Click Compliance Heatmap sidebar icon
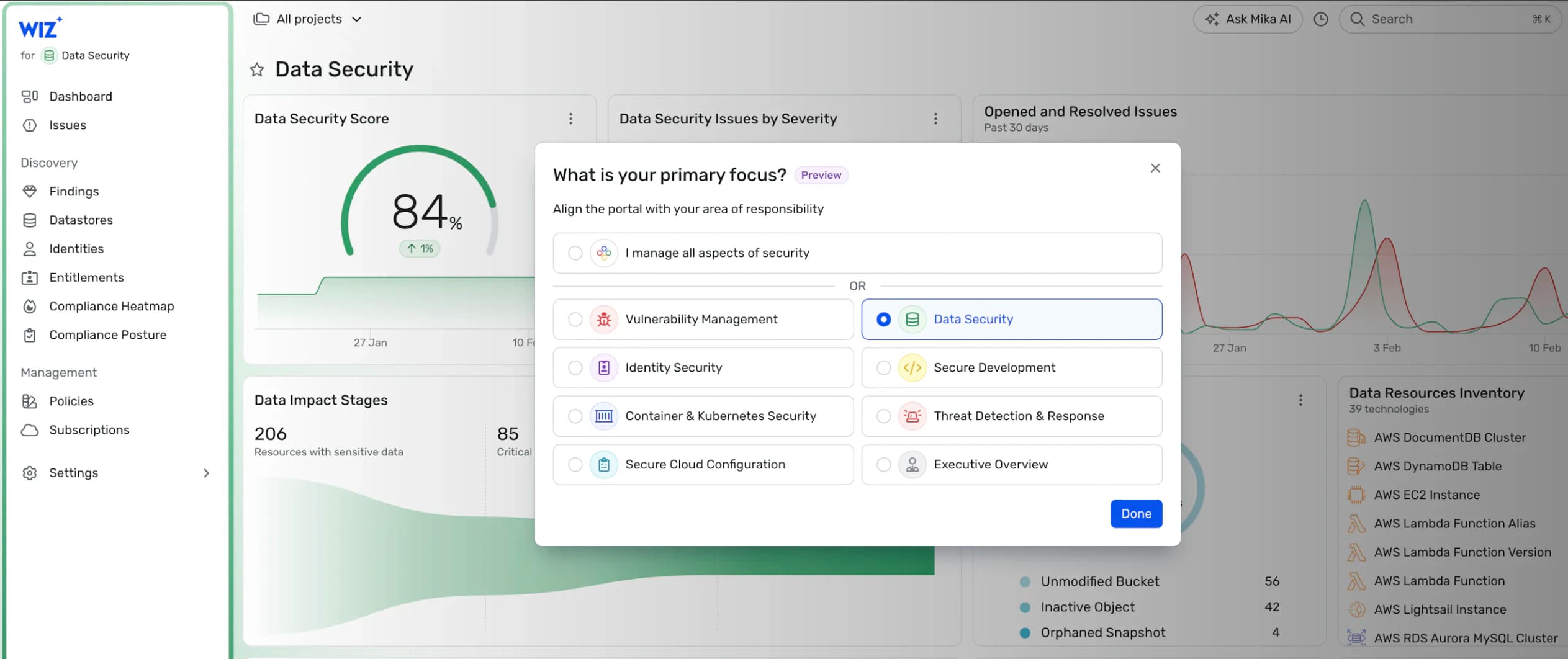The width and height of the screenshot is (1568, 659). click(x=29, y=307)
